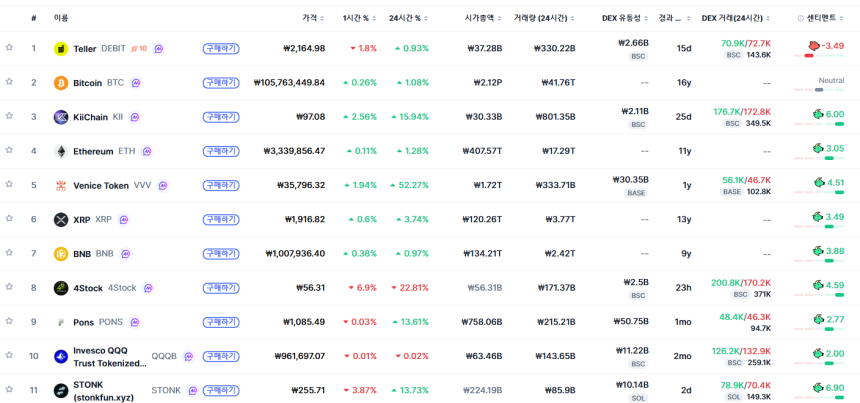Click BASE chain tag in Venice Token liquidity

[x=637, y=193]
